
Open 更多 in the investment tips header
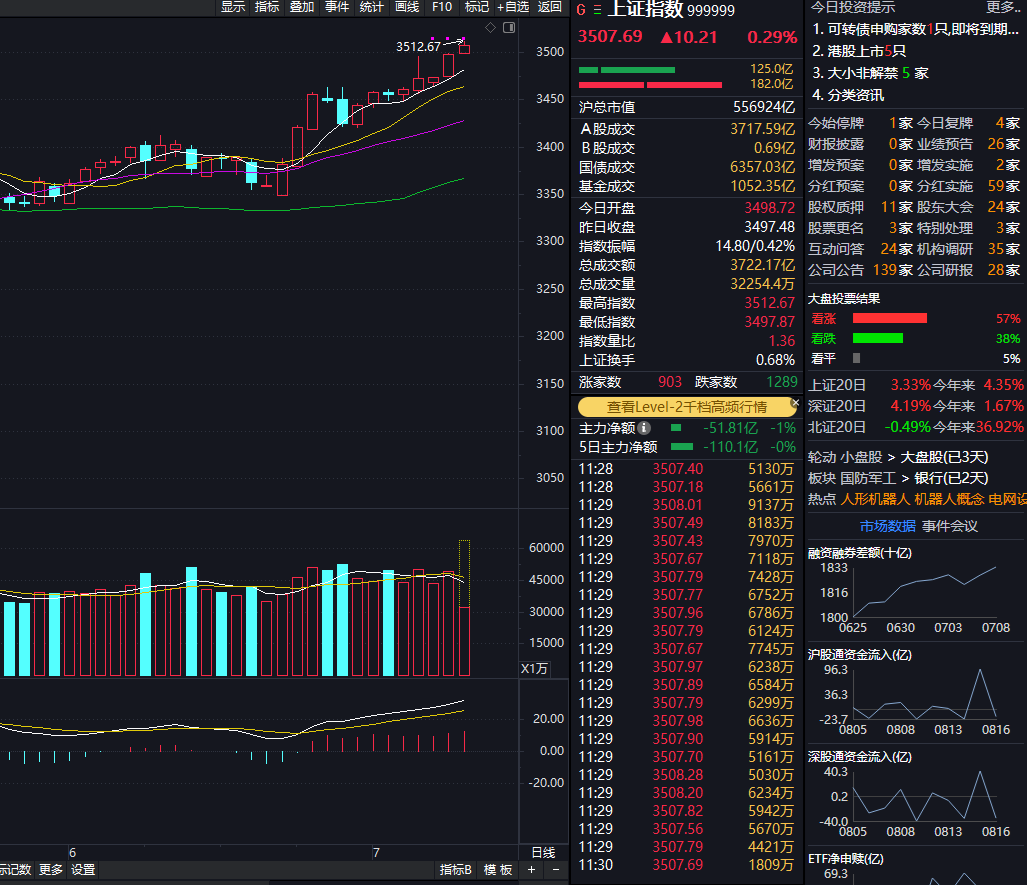(1003, 8)
